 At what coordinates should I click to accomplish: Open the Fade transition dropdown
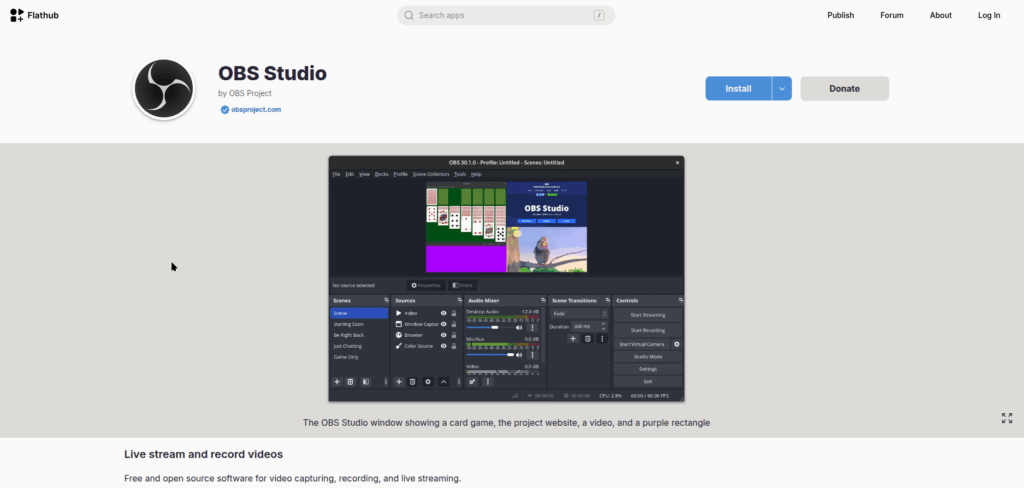579,314
